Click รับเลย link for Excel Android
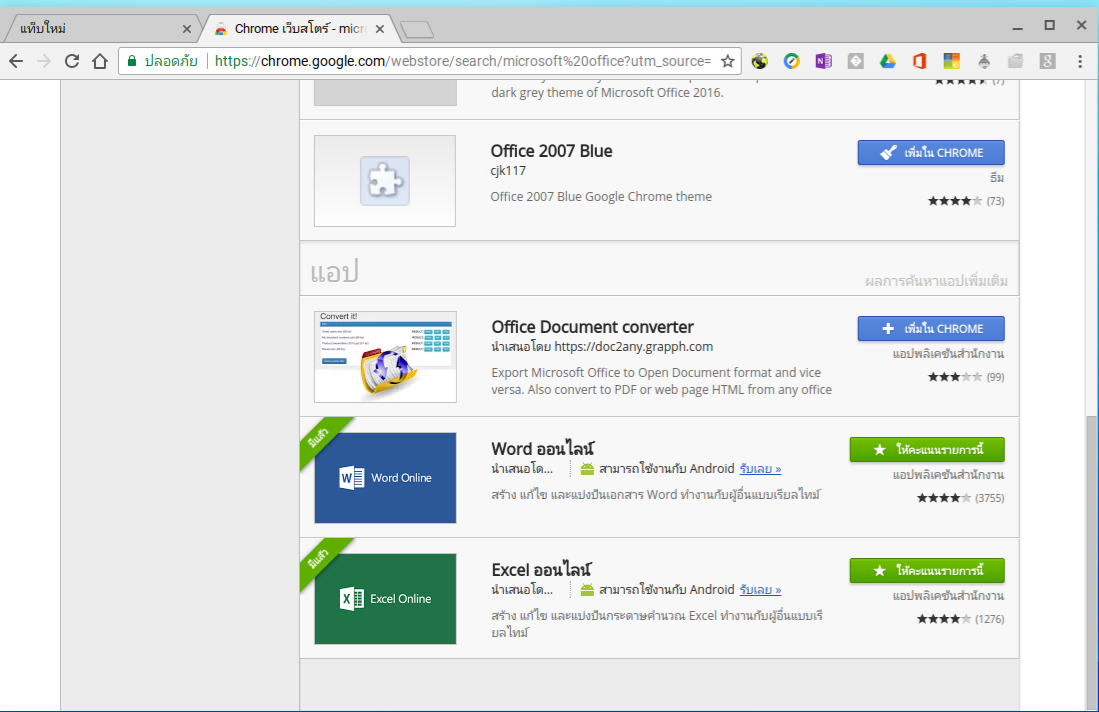This screenshot has height=712, width=1099. (x=760, y=590)
